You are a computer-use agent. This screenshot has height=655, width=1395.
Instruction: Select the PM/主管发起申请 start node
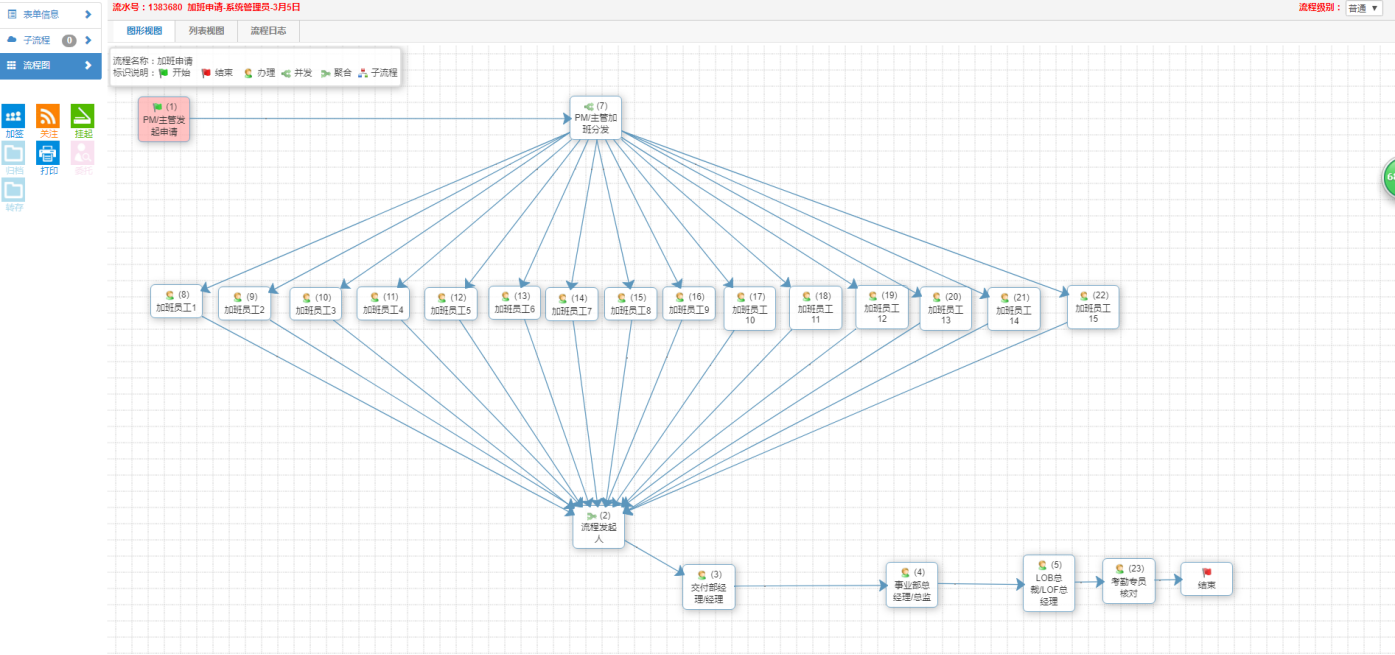tap(164, 119)
